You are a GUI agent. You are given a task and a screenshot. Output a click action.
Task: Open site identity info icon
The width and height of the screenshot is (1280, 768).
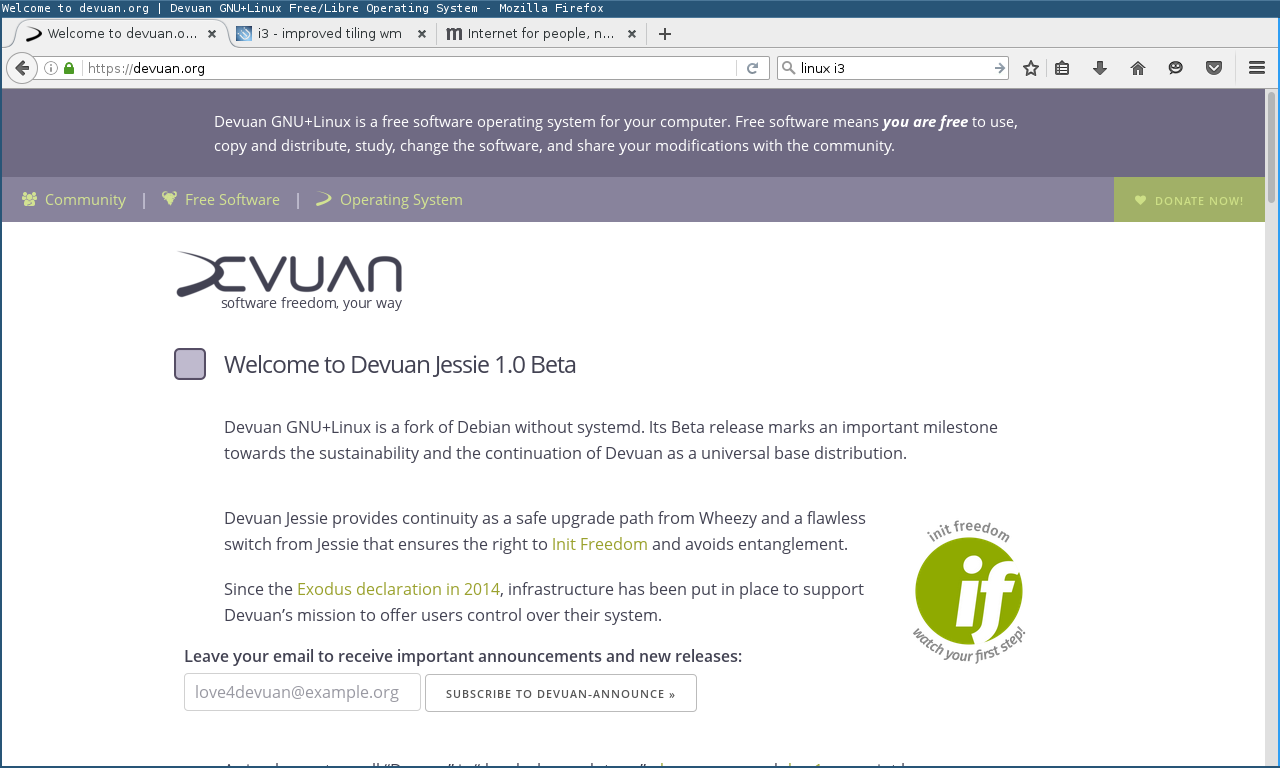pyautogui.click(x=50, y=68)
